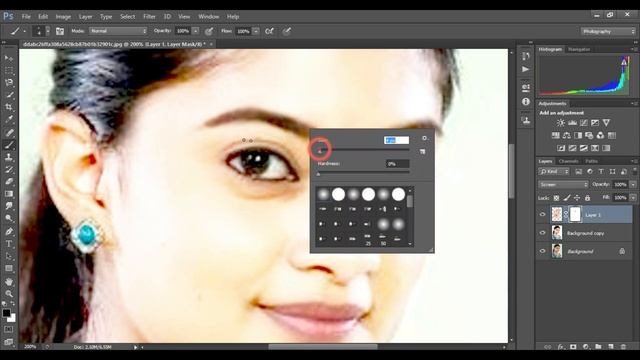Select the Eyedropper tool

click(9, 120)
